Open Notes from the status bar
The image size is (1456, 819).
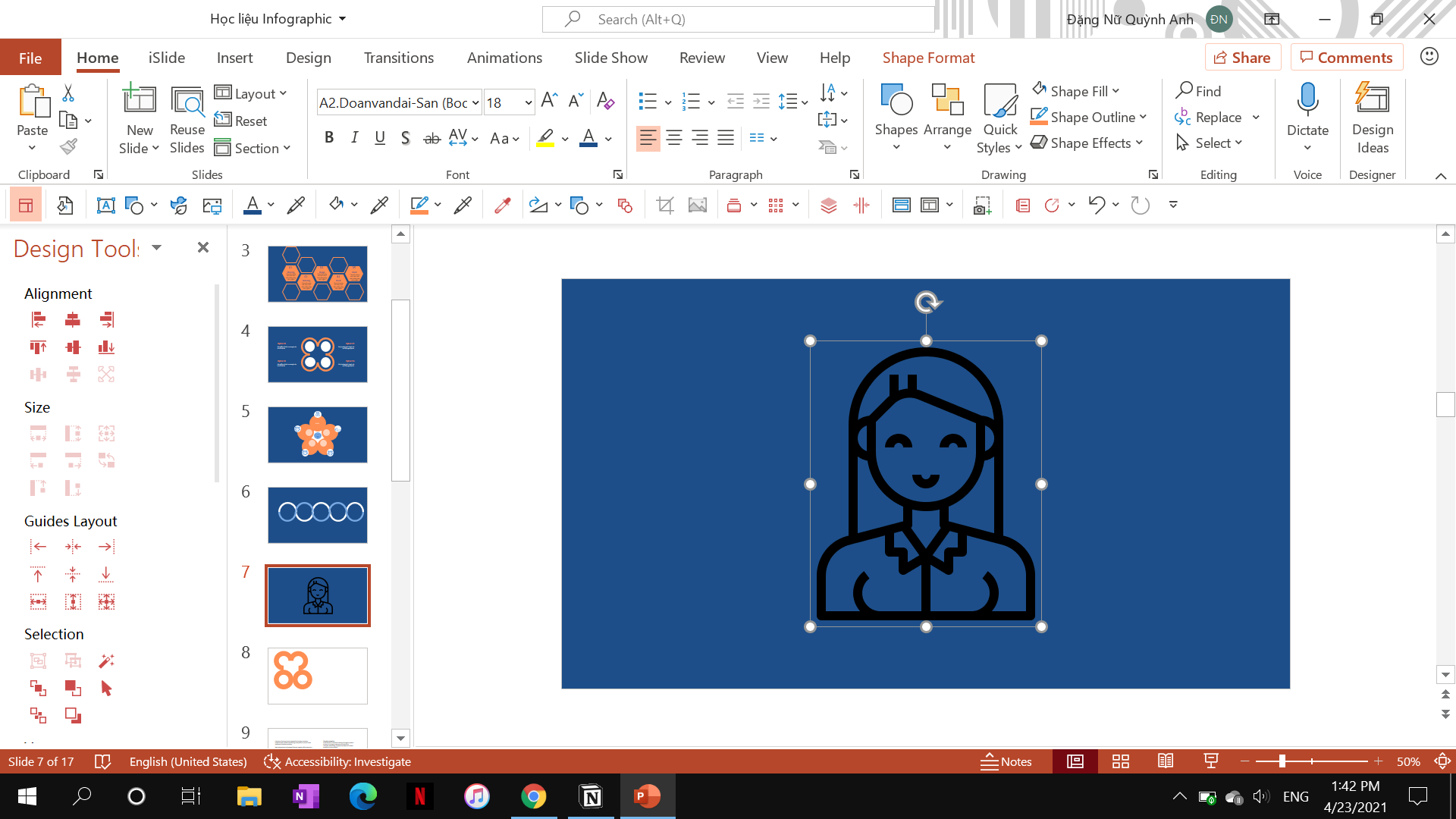[x=1006, y=761]
